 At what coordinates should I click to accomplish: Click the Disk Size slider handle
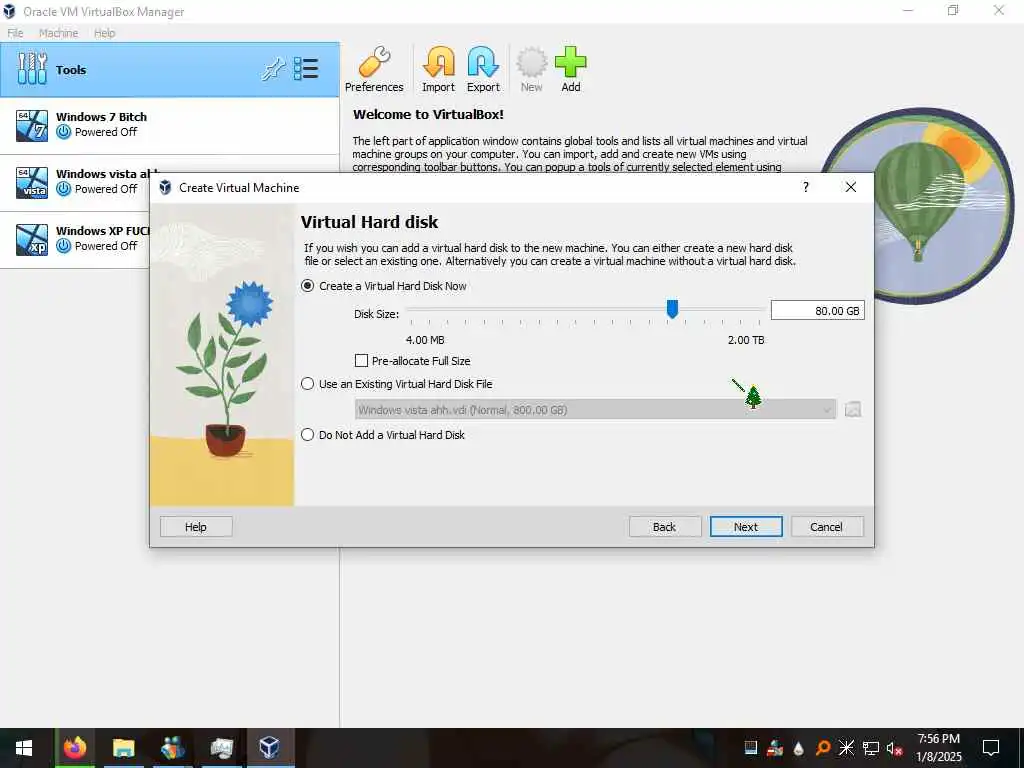coord(672,310)
